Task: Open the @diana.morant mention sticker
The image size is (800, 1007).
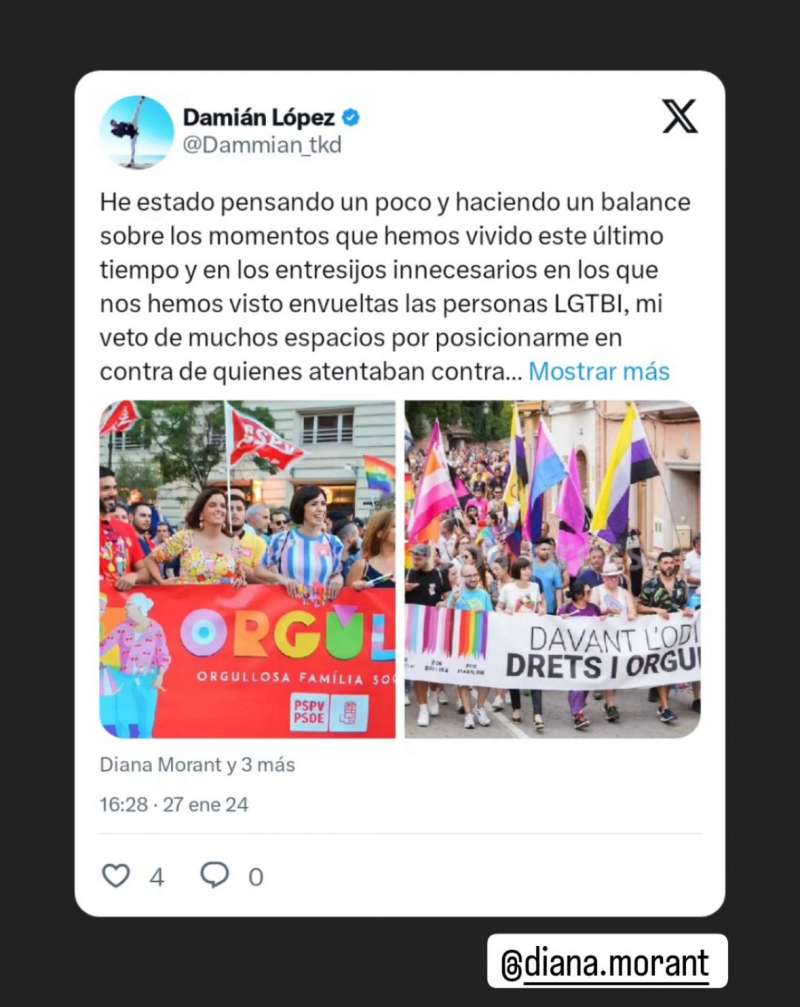Action: point(607,962)
